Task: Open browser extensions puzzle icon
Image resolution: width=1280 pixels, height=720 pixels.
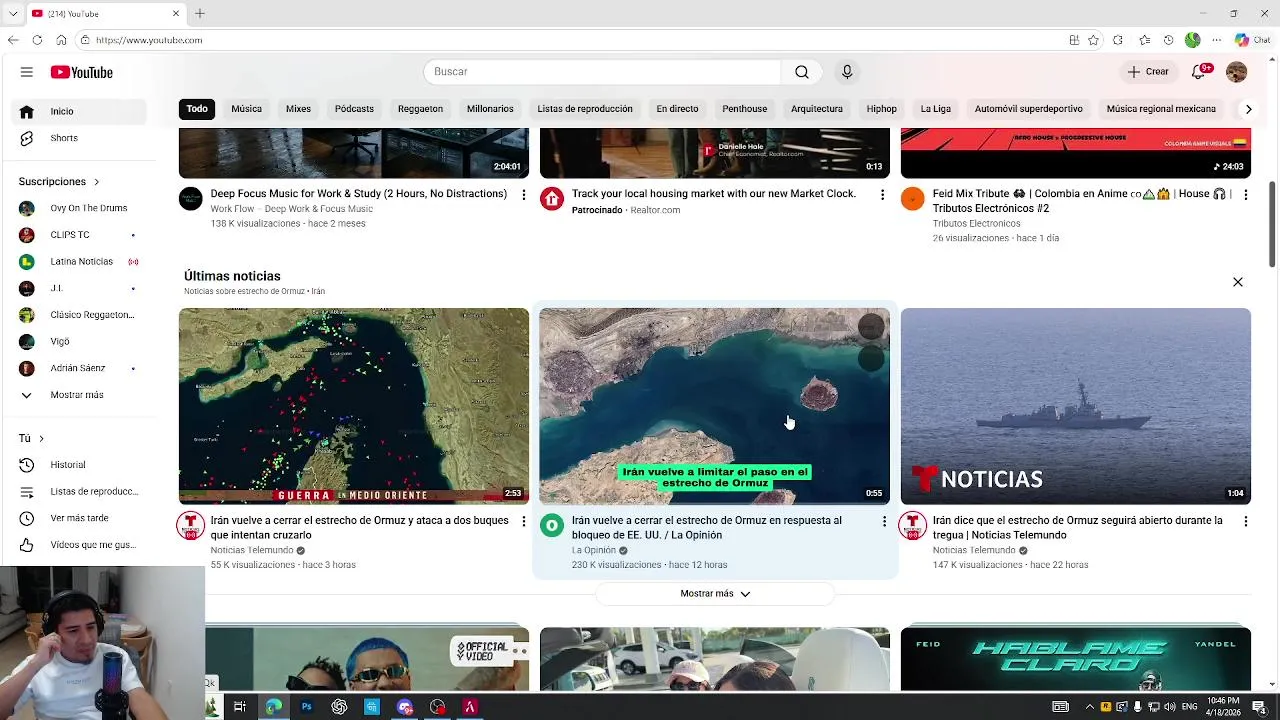Action: [x=1118, y=40]
